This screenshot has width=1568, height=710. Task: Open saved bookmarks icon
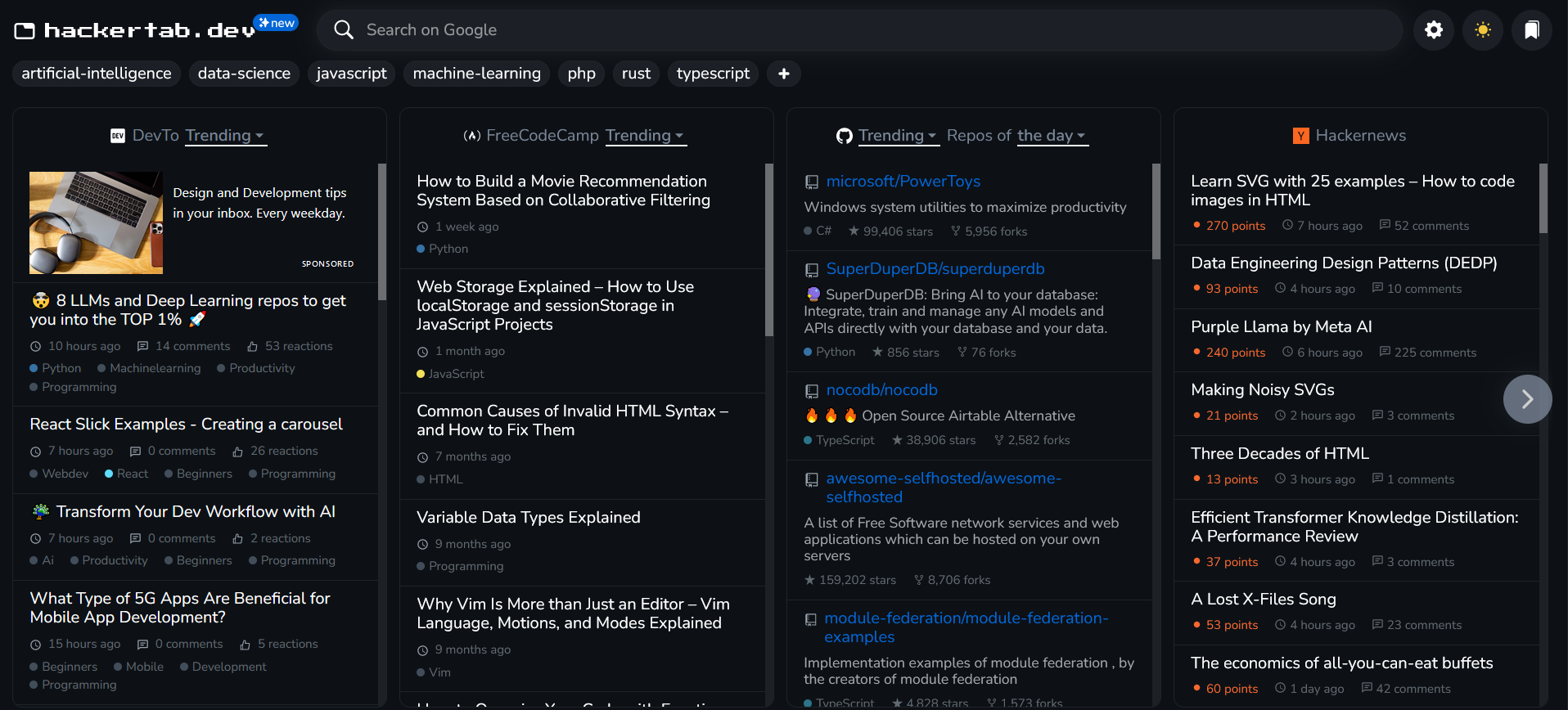coord(1532,30)
